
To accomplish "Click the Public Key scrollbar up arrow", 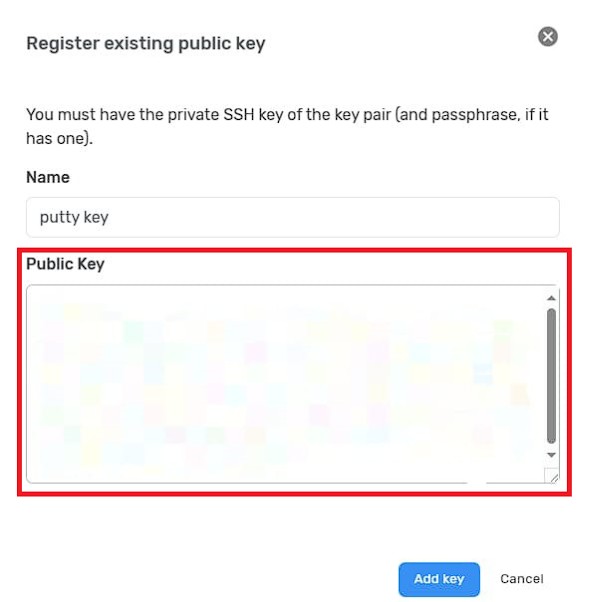I will click(551, 298).
